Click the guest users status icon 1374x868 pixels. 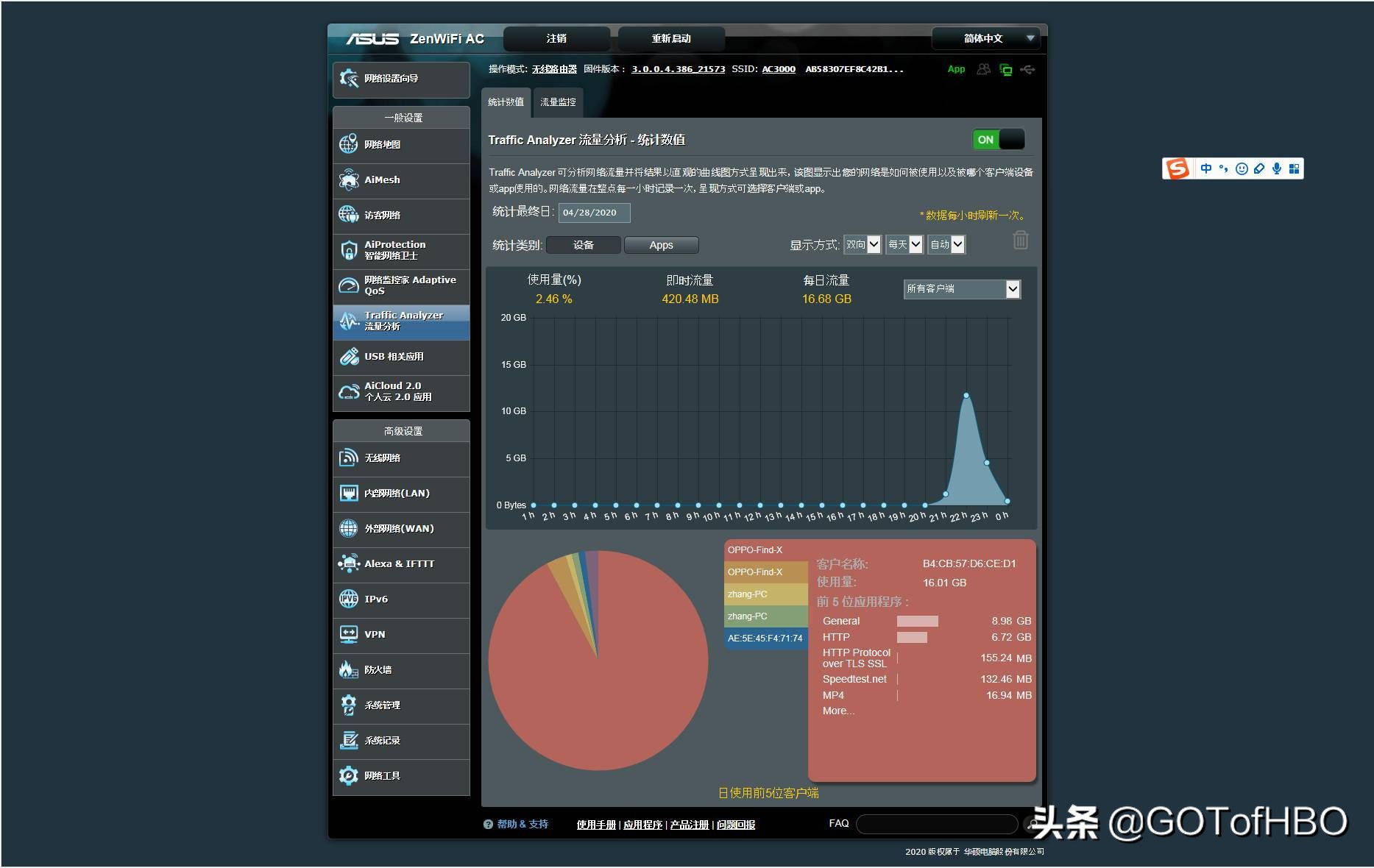(983, 69)
